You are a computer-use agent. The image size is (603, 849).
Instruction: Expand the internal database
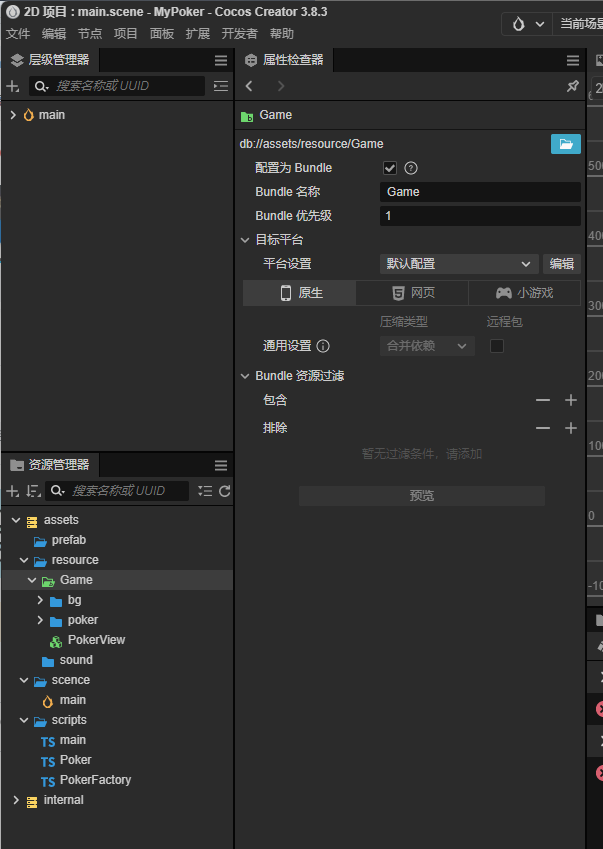pos(16,800)
